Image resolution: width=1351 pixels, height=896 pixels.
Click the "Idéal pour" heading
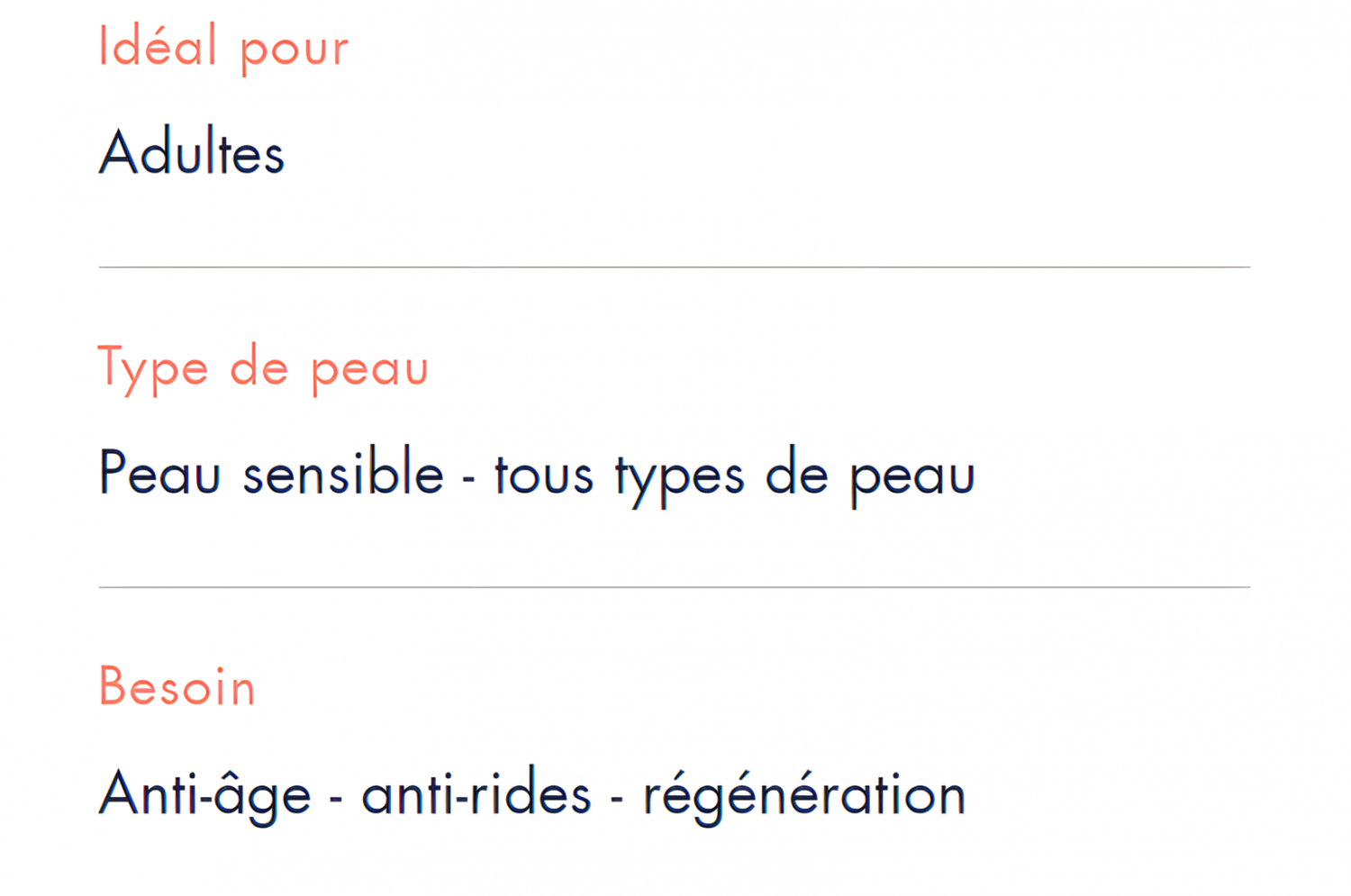pyautogui.click(x=223, y=49)
